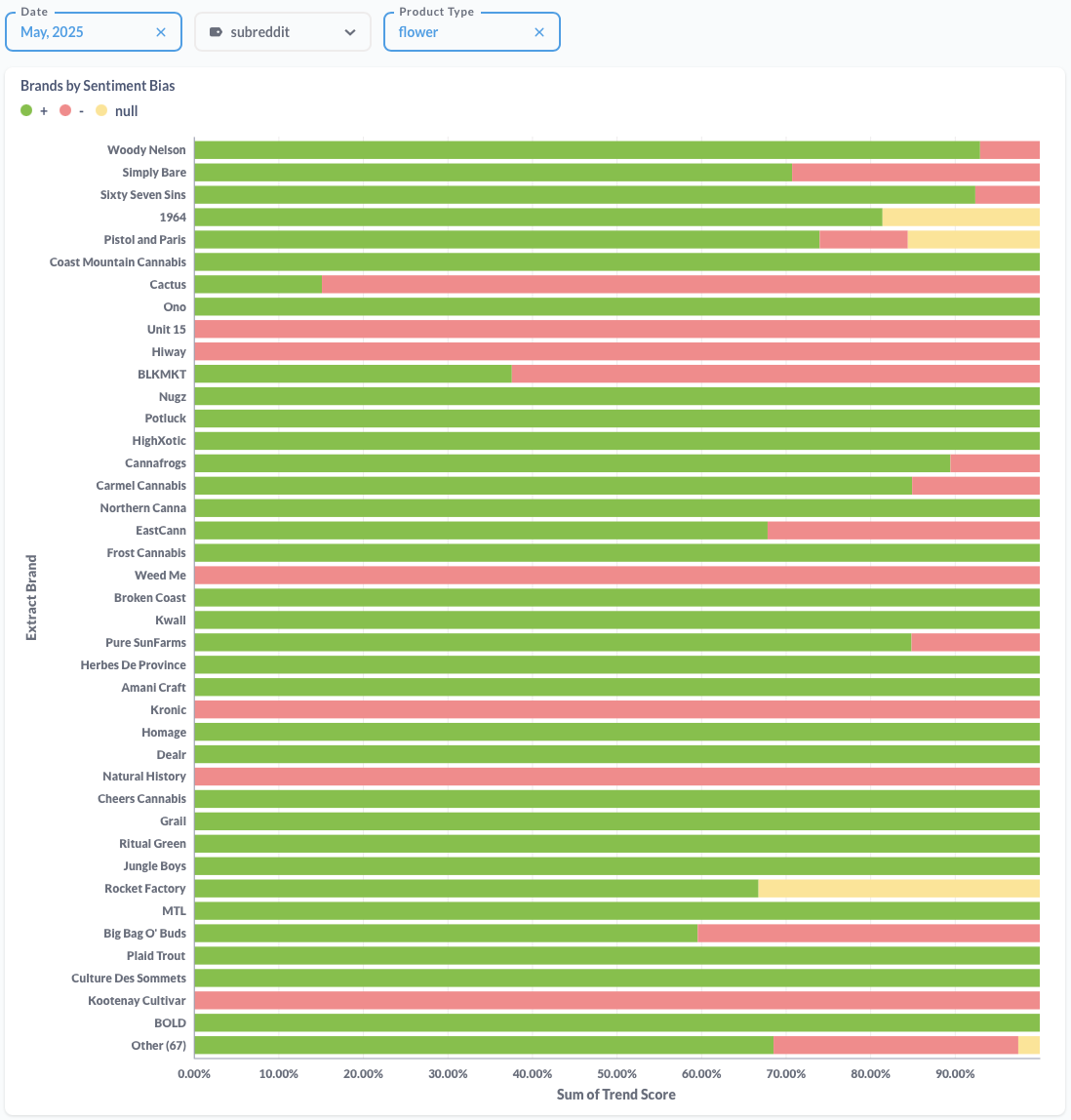Click the Brands by Sentiment Bias title
This screenshot has height=1120, width=1071.
coord(98,86)
